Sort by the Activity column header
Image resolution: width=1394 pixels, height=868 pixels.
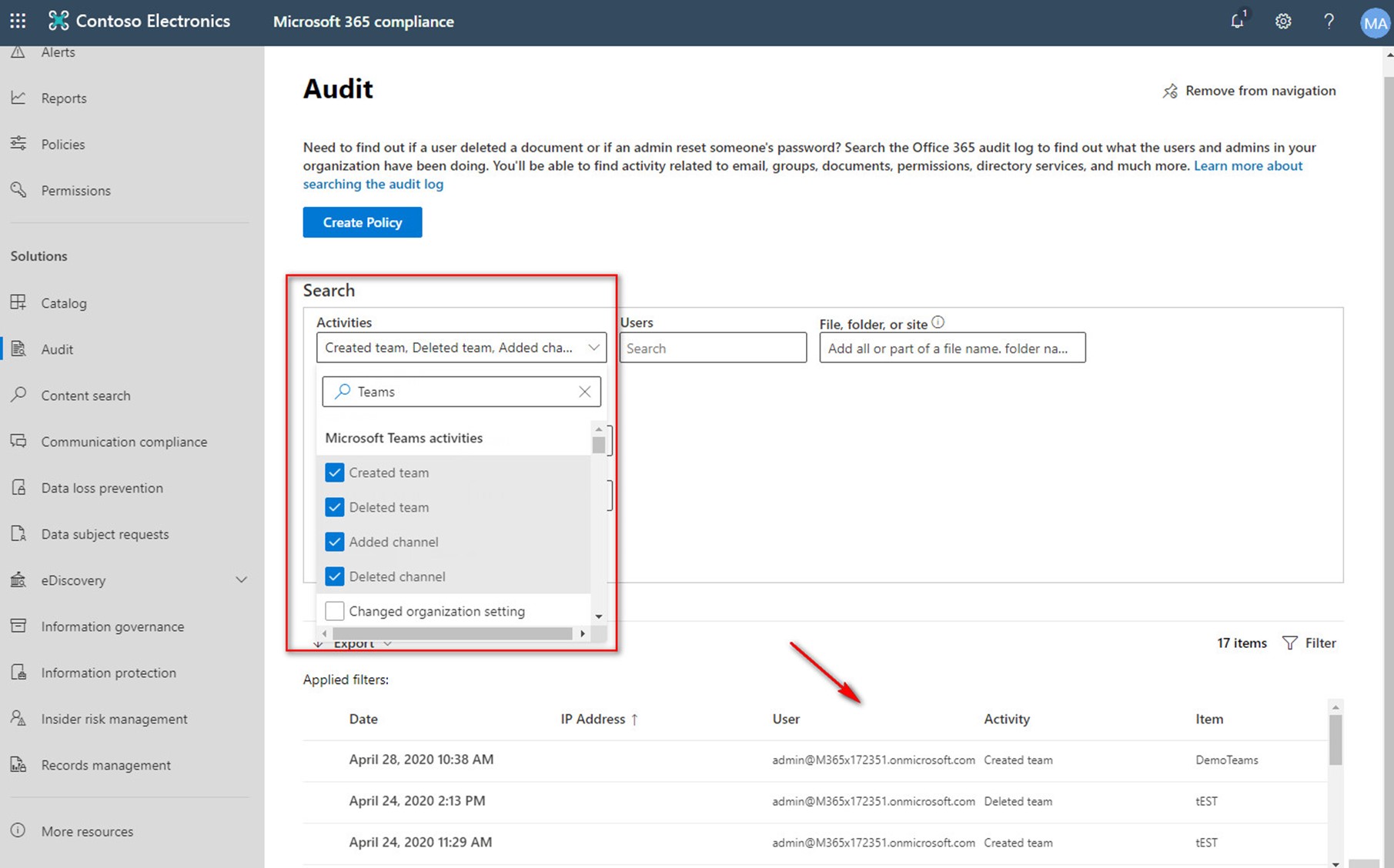coord(1007,719)
